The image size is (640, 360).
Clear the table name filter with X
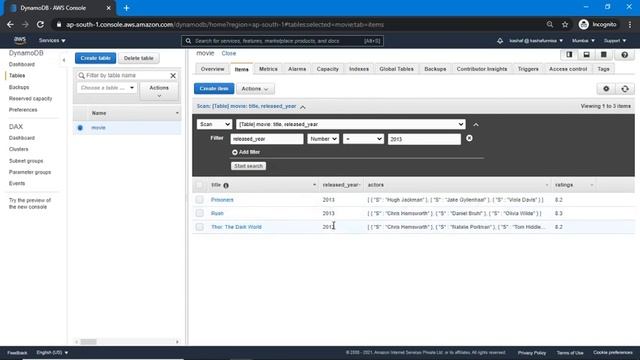click(173, 76)
